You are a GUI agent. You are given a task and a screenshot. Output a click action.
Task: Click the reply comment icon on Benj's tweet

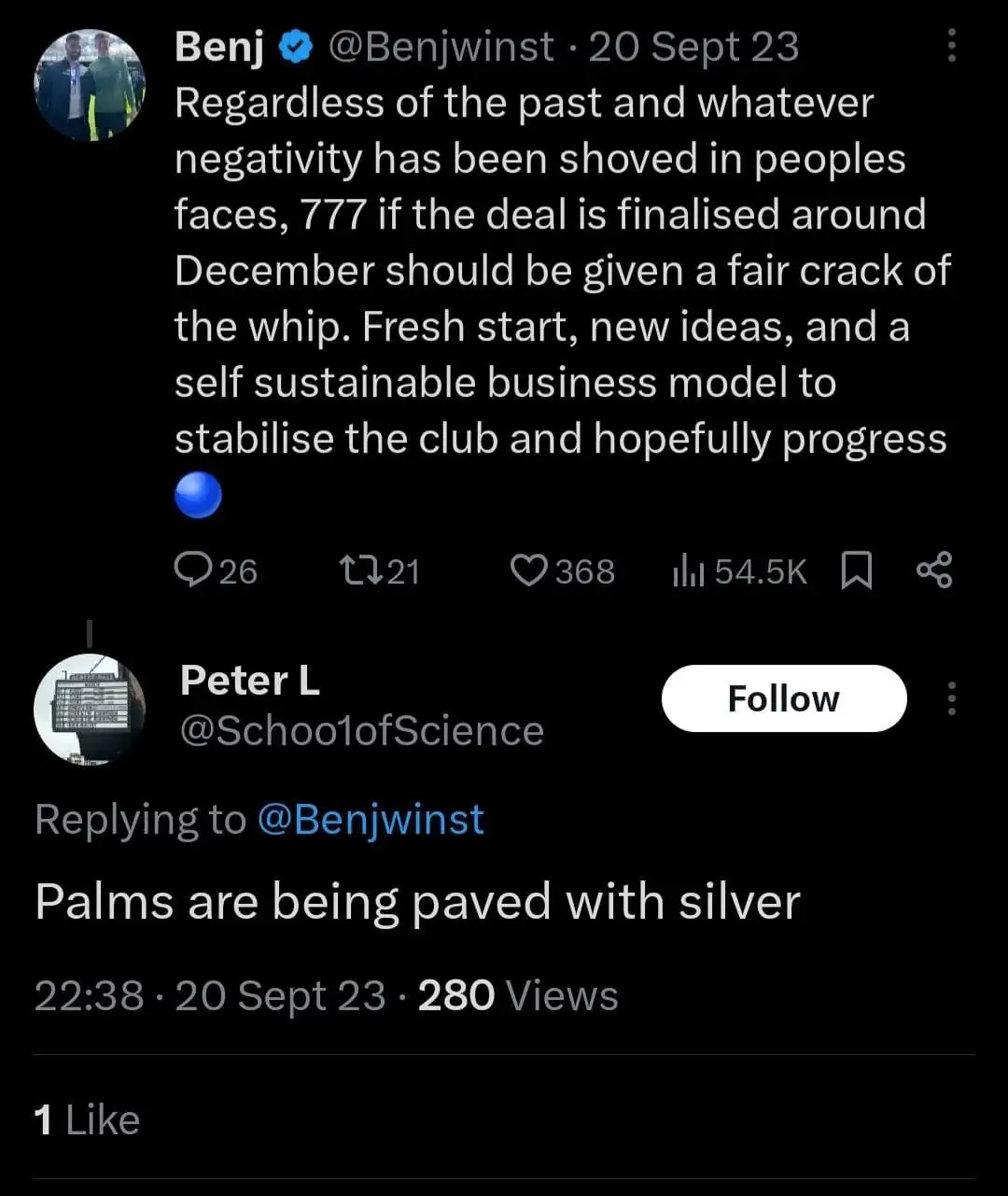pyautogui.click(x=193, y=570)
